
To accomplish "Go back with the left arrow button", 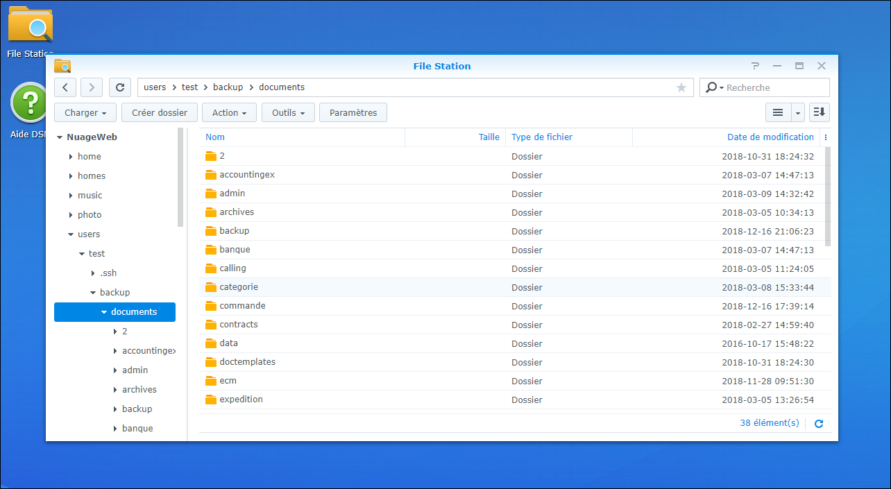I will [x=65, y=87].
